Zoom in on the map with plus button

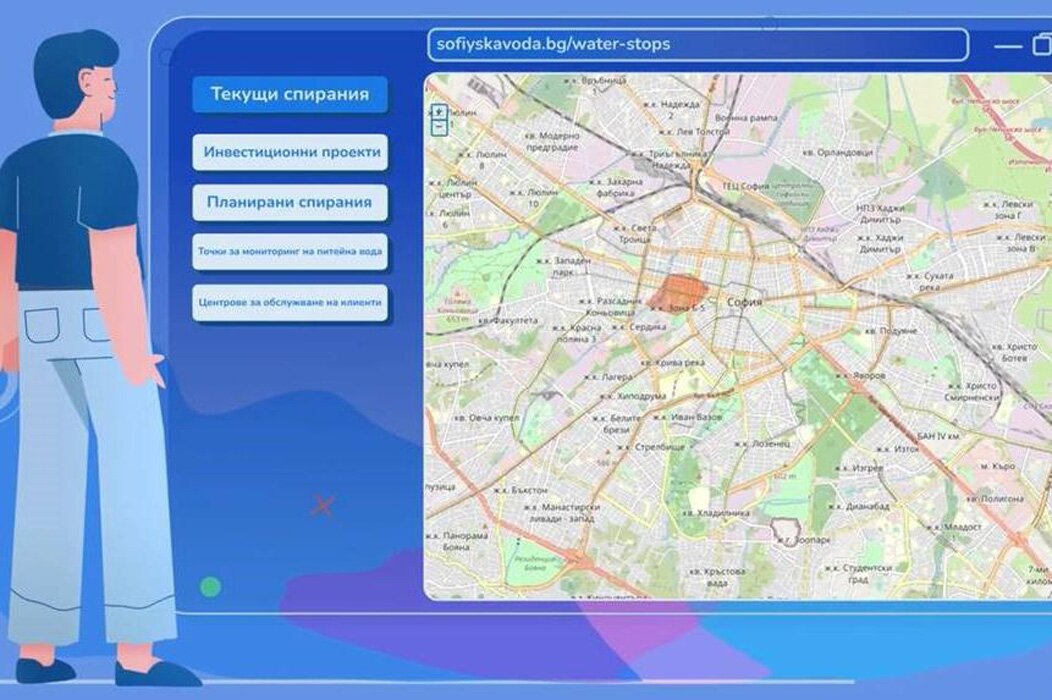438,111
